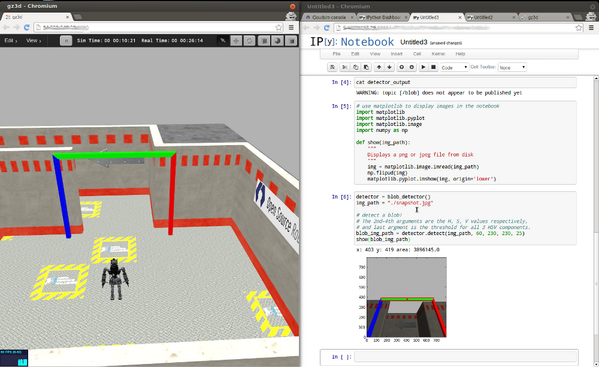Open the Code cell type dropdown
Screen dimensions: 599x367
454,67
